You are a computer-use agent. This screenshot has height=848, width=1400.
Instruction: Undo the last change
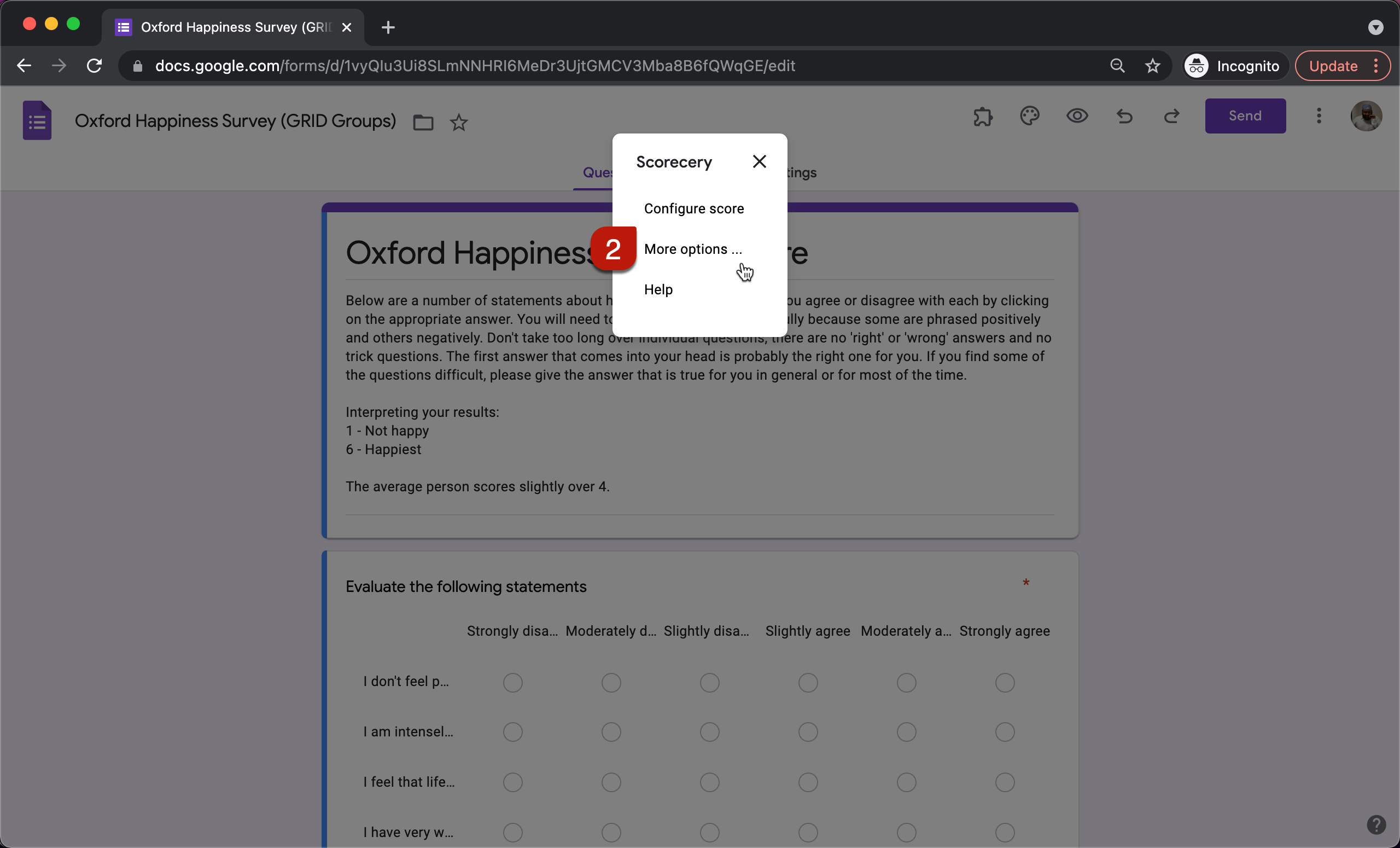(x=1124, y=117)
